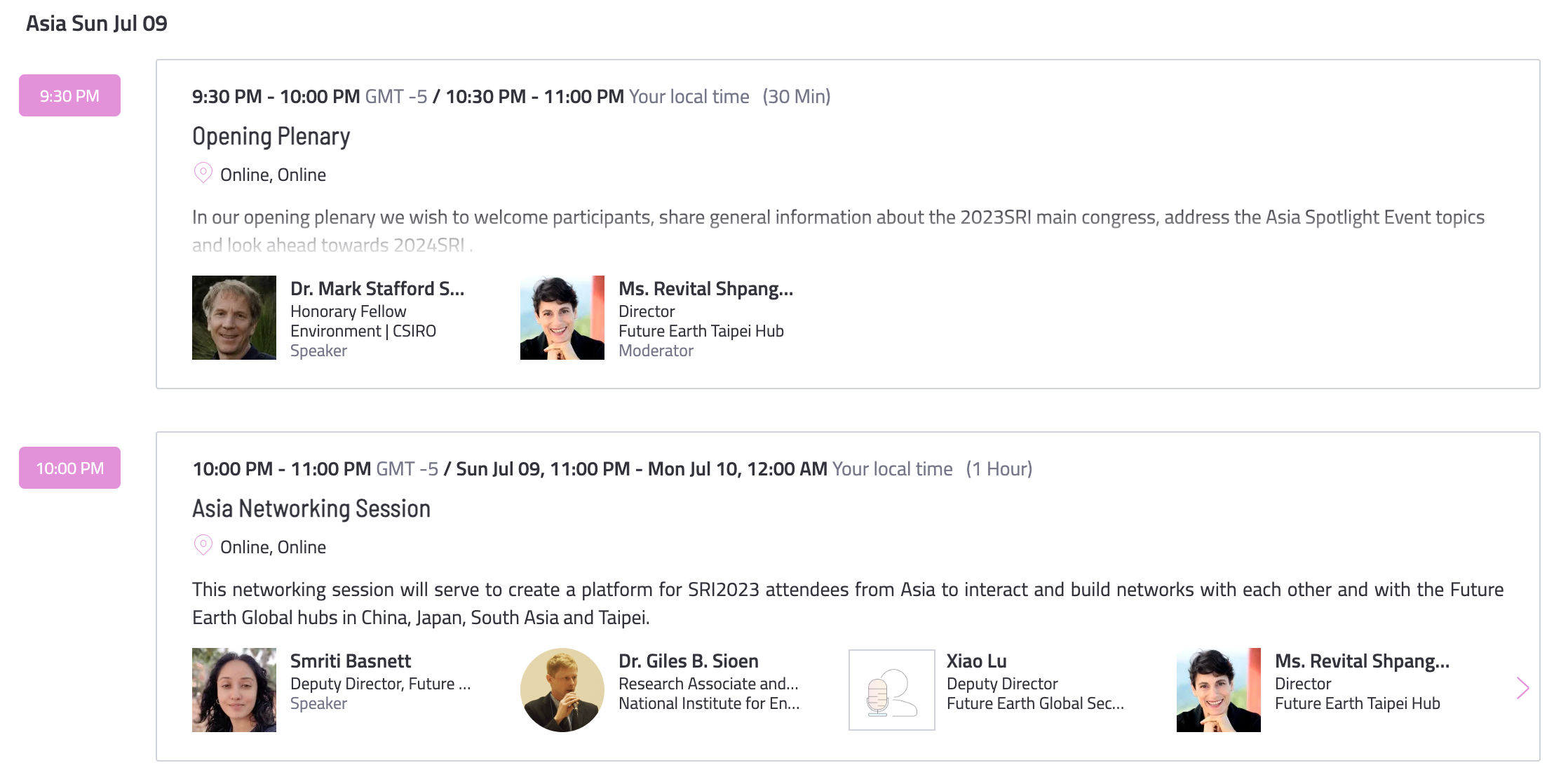
Task: Open Dr. Giles B. Sioen name link
Action: pyautogui.click(x=689, y=661)
